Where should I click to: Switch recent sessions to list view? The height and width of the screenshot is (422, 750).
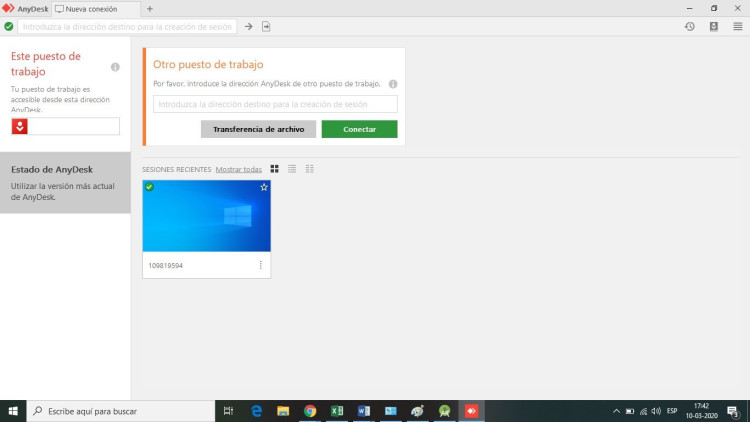pyautogui.click(x=292, y=169)
